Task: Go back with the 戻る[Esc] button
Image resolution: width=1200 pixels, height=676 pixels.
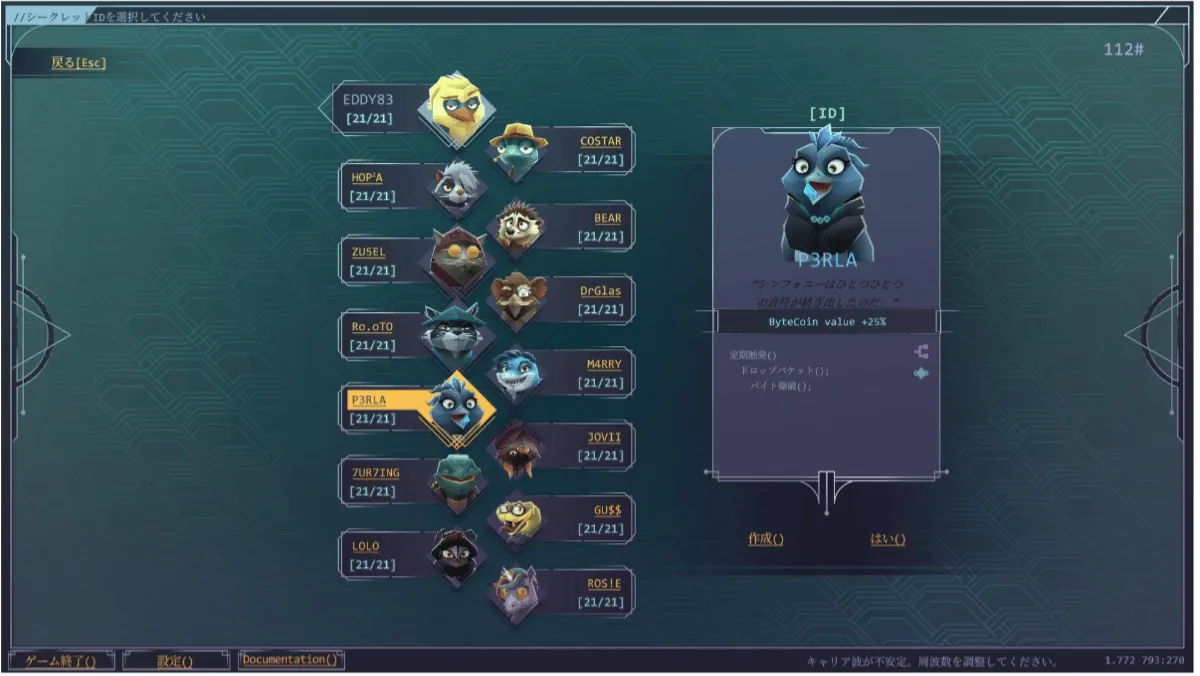Action: (x=78, y=63)
